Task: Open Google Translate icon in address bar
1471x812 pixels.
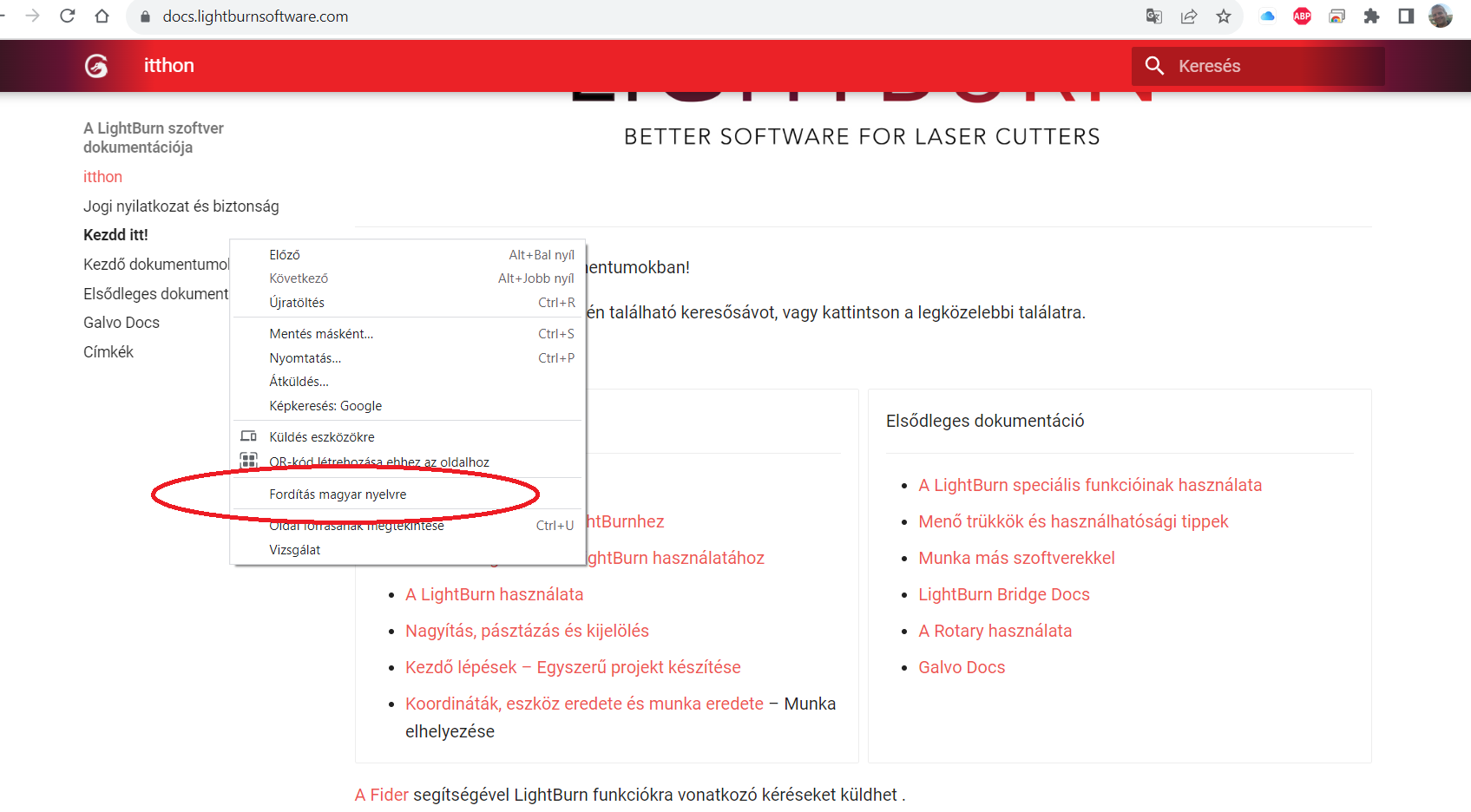Action: tap(1154, 16)
